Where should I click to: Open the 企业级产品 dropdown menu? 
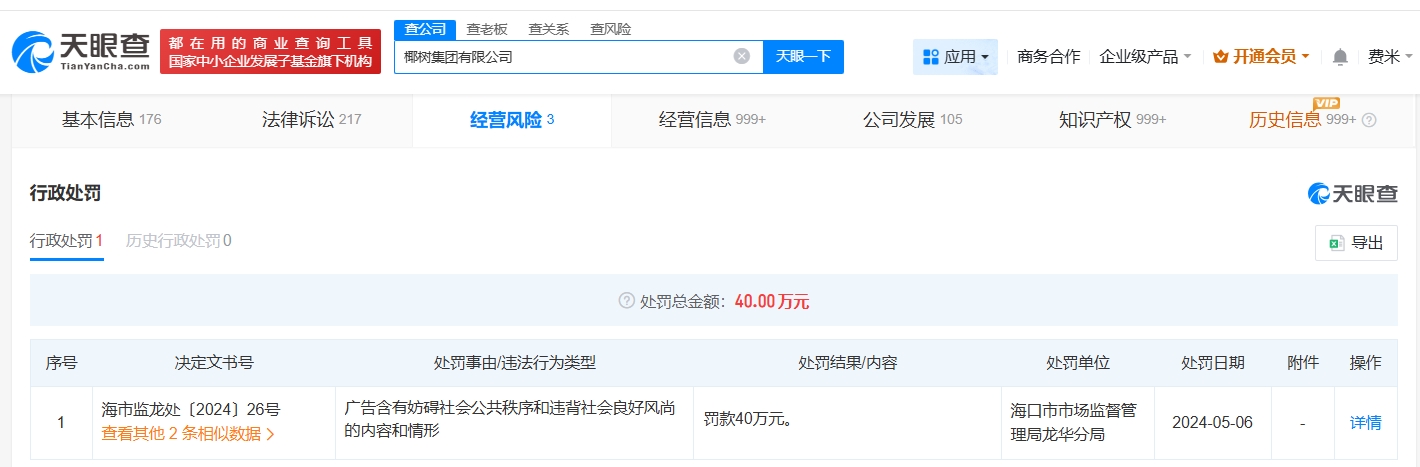1145,57
